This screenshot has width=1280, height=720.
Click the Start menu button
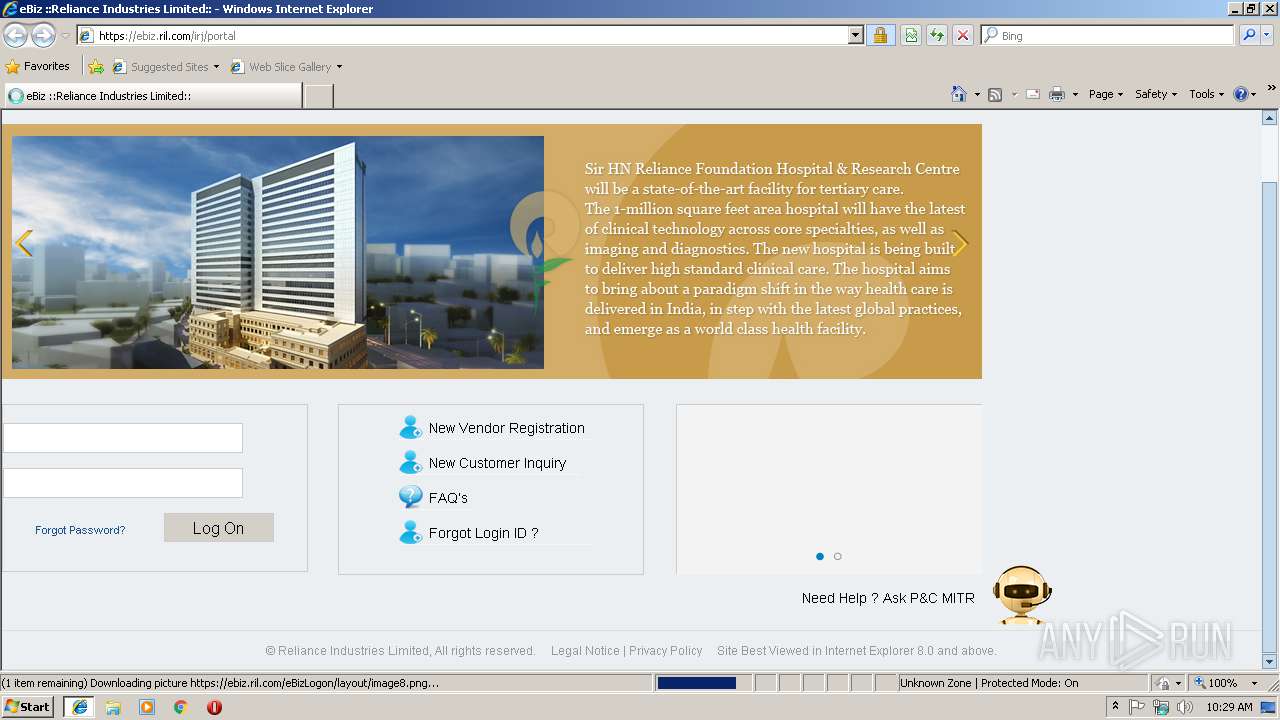click(x=28, y=707)
